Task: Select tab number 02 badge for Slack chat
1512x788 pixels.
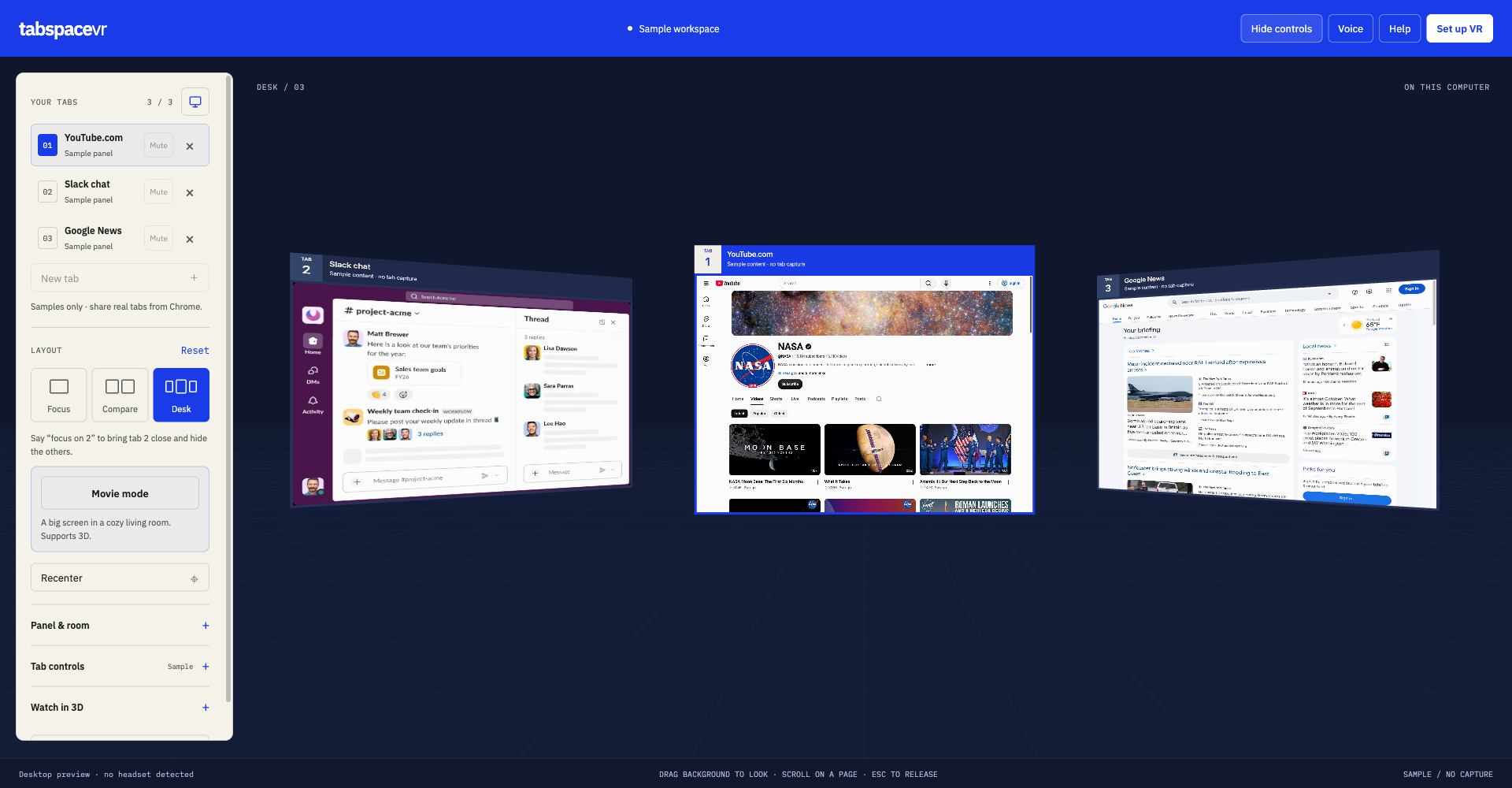Action: (47, 191)
